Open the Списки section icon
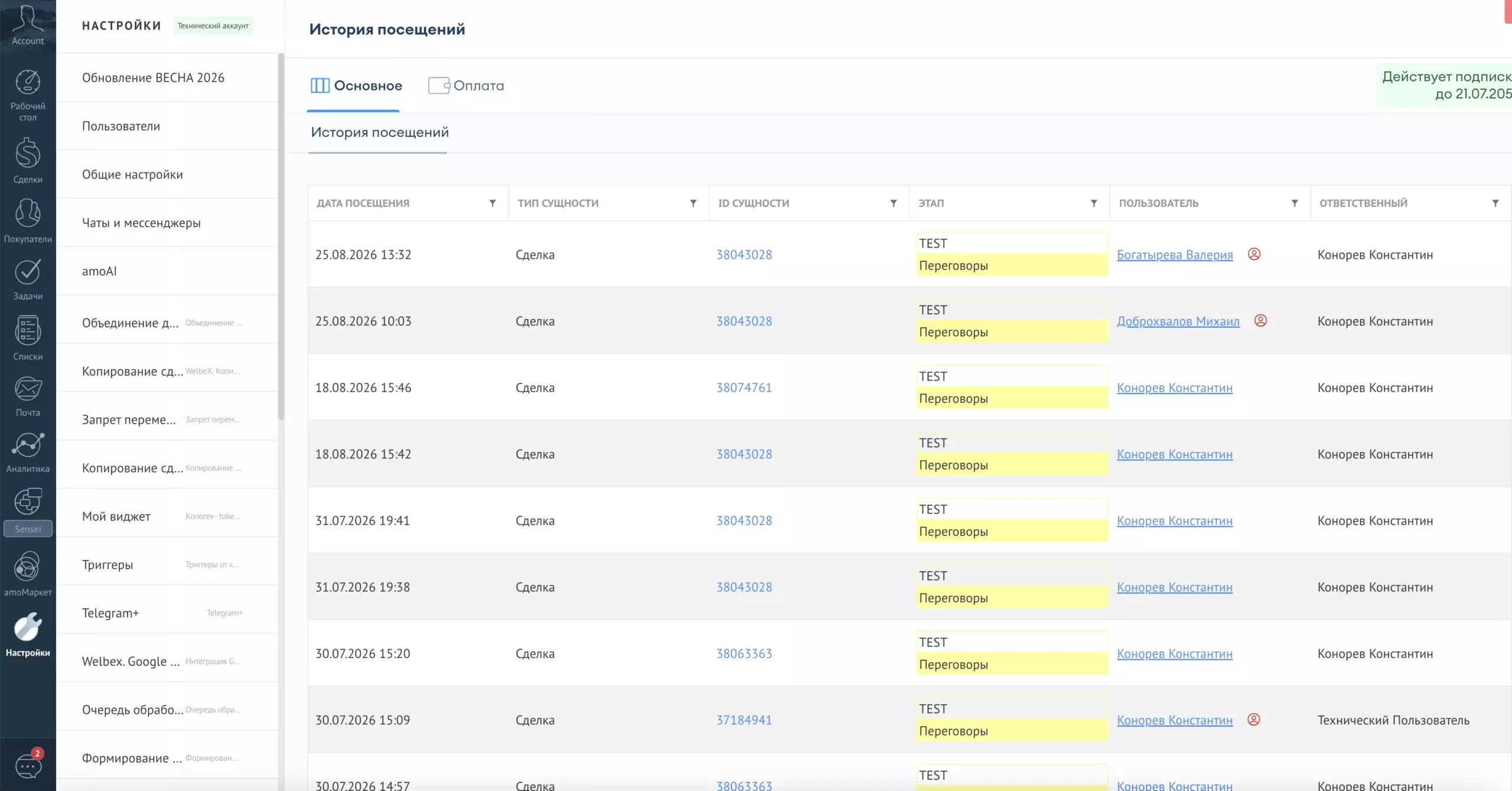Screen dimensions: 1512x791 click(x=28, y=331)
